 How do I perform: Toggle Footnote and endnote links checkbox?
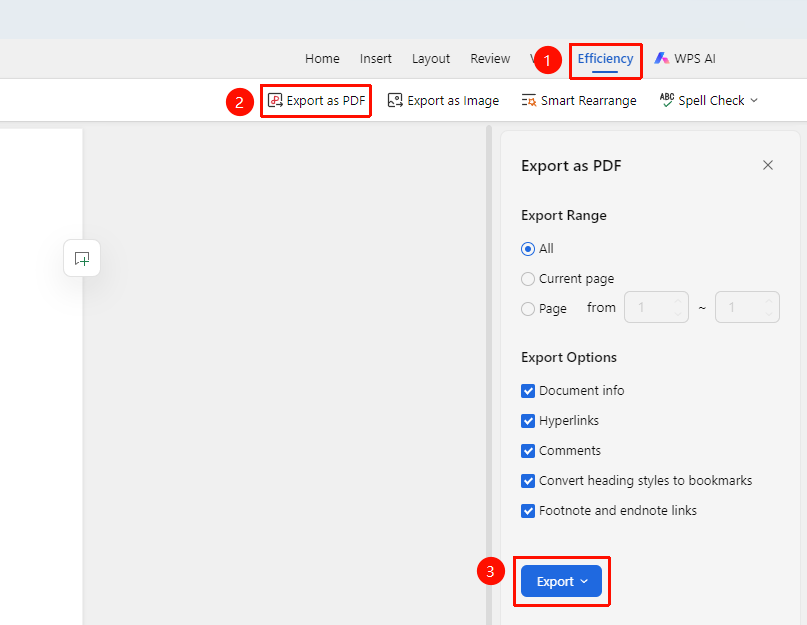[x=528, y=511]
